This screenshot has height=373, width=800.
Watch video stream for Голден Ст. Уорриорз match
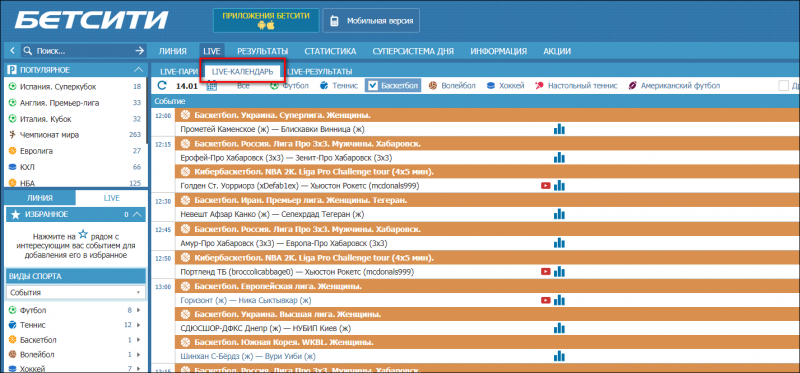tap(545, 186)
